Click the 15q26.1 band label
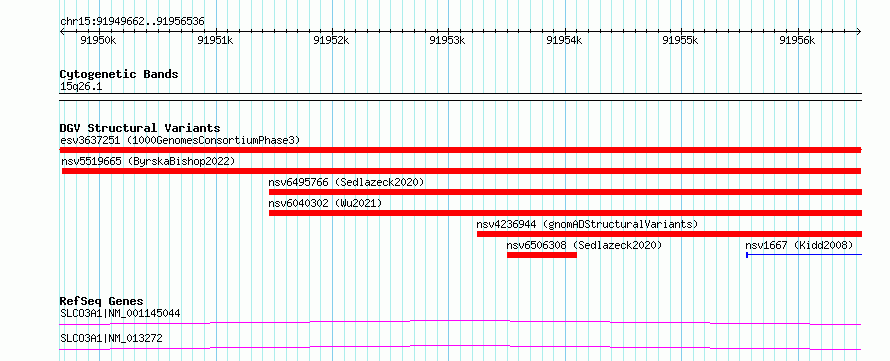890x361 pixels. (x=81, y=87)
